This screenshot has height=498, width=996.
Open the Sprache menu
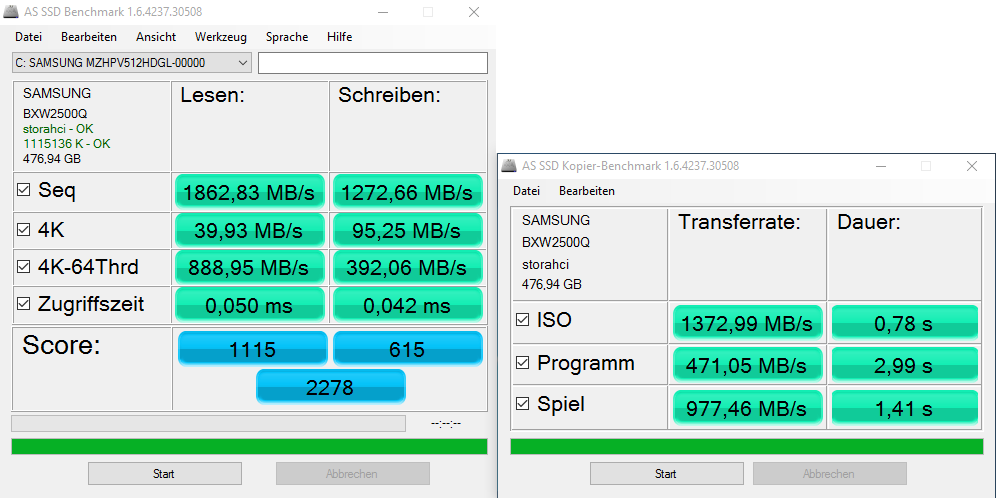[x=287, y=37]
